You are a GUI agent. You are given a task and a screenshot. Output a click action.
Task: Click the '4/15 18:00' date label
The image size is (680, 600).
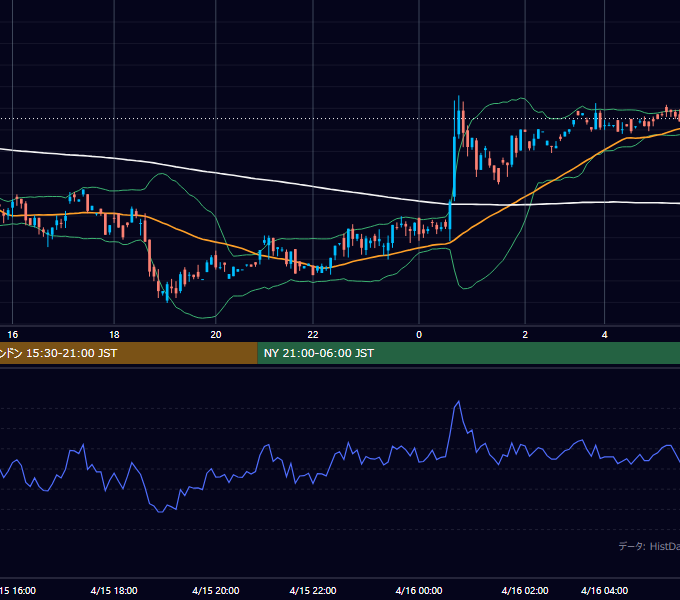[114, 590]
